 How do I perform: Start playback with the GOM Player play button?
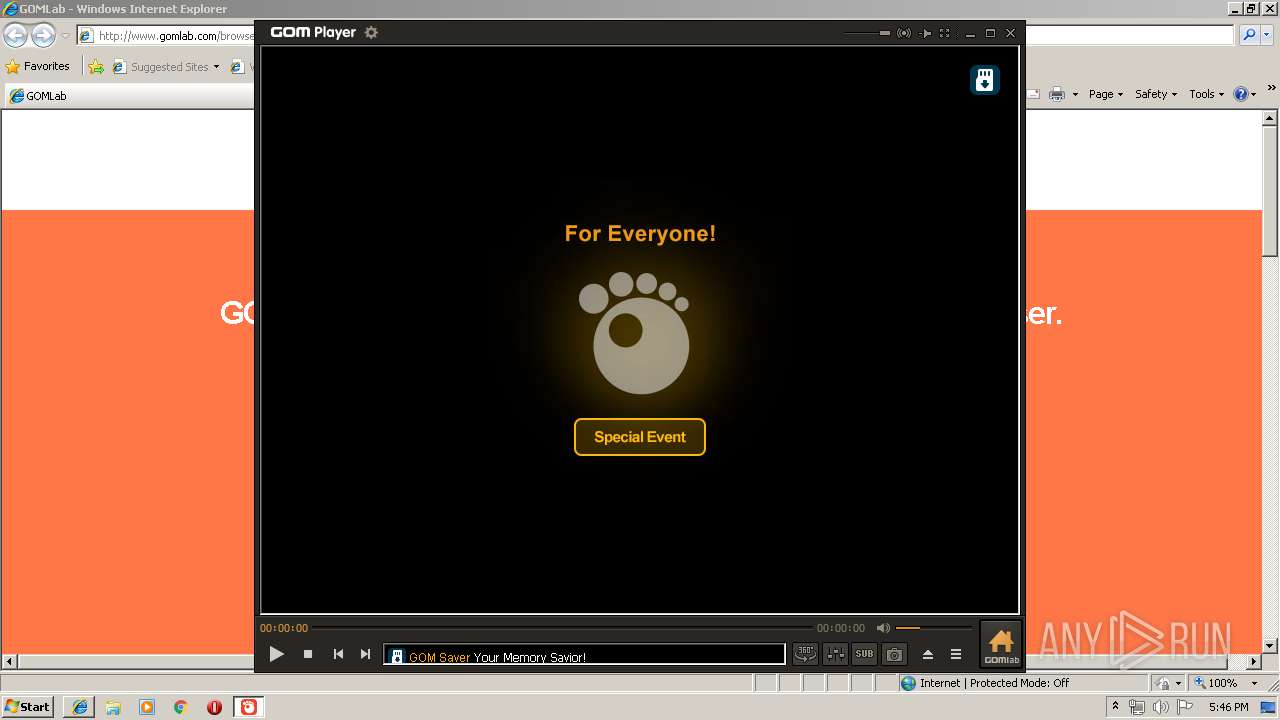coord(277,654)
